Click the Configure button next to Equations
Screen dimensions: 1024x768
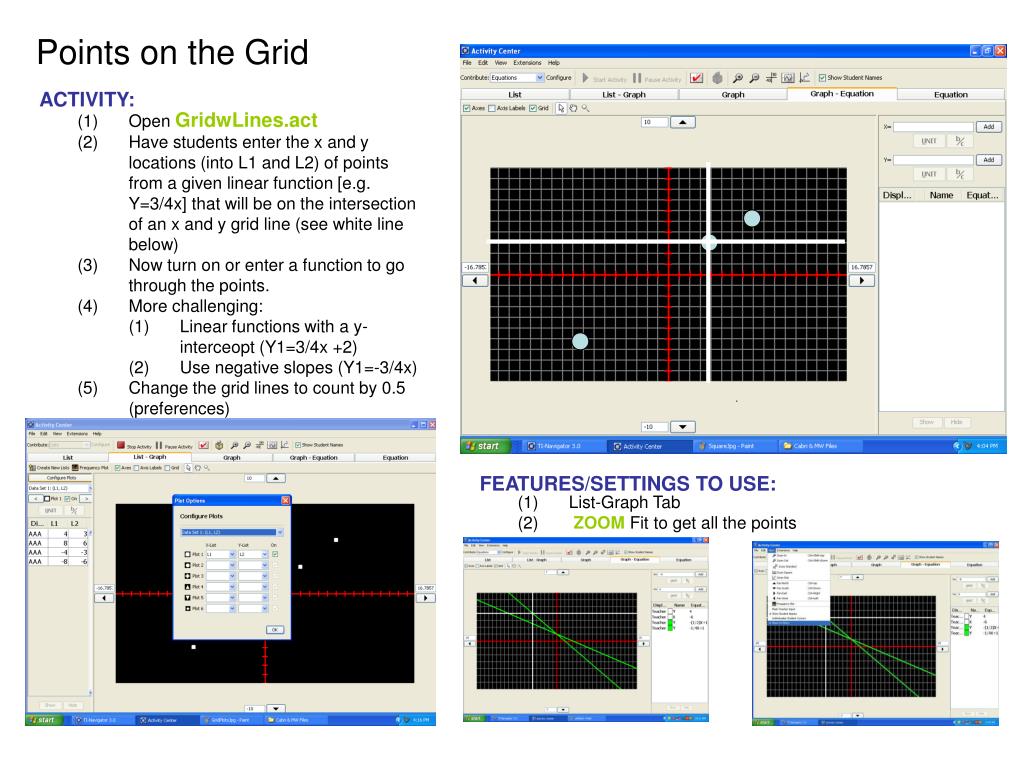[x=559, y=78]
